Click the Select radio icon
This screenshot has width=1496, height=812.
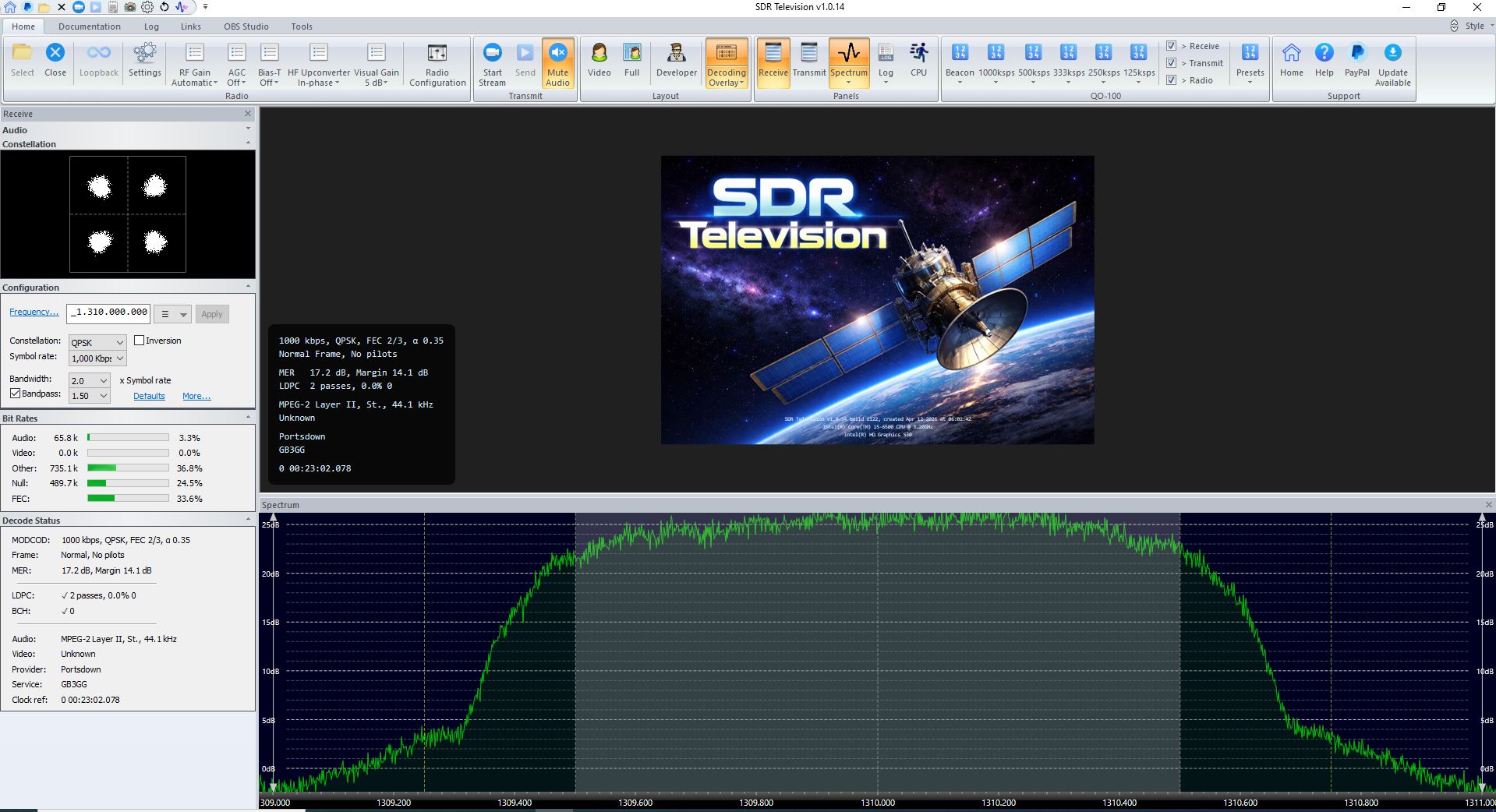pos(23,61)
